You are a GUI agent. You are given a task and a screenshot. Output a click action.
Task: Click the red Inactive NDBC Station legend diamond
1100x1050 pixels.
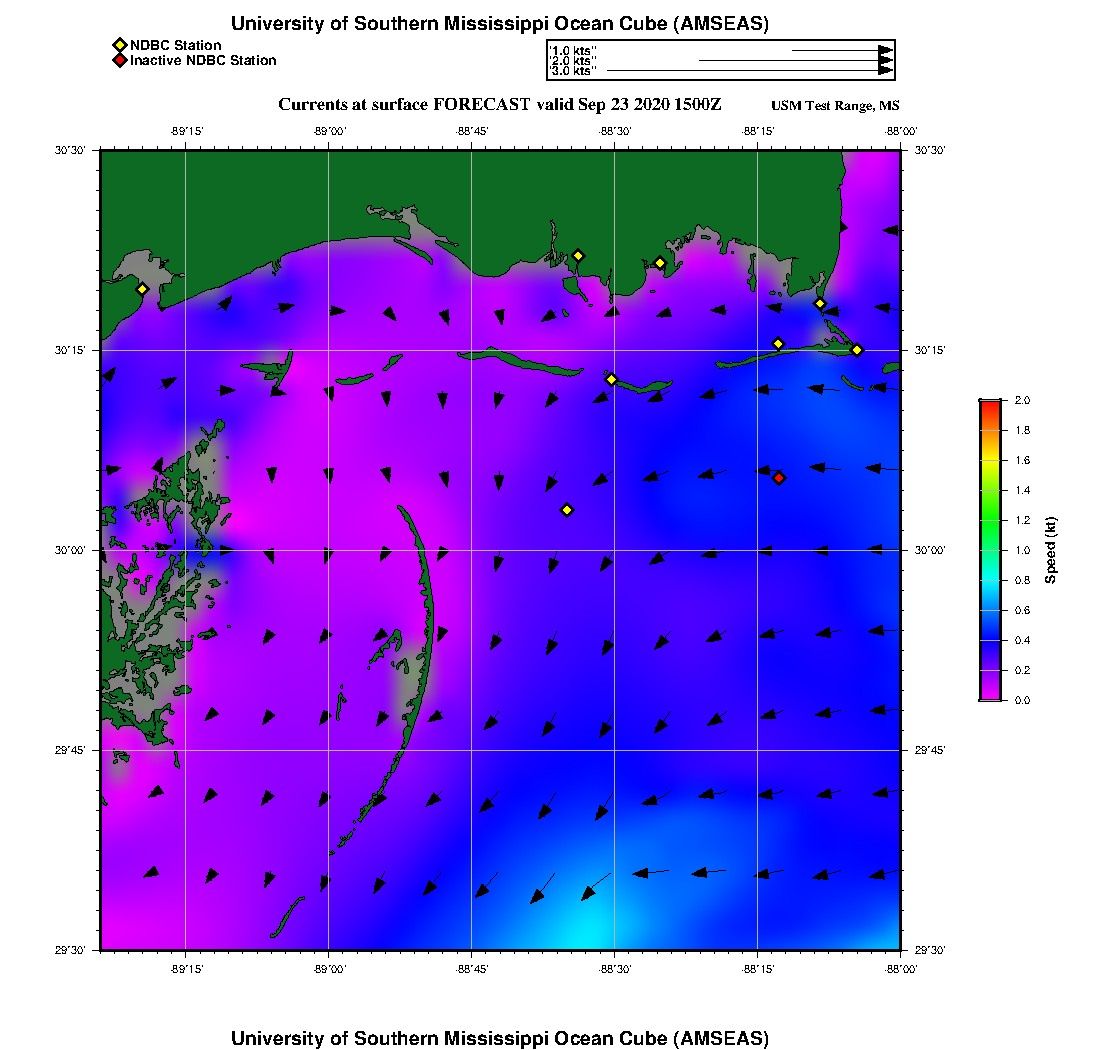click(x=120, y=60)
